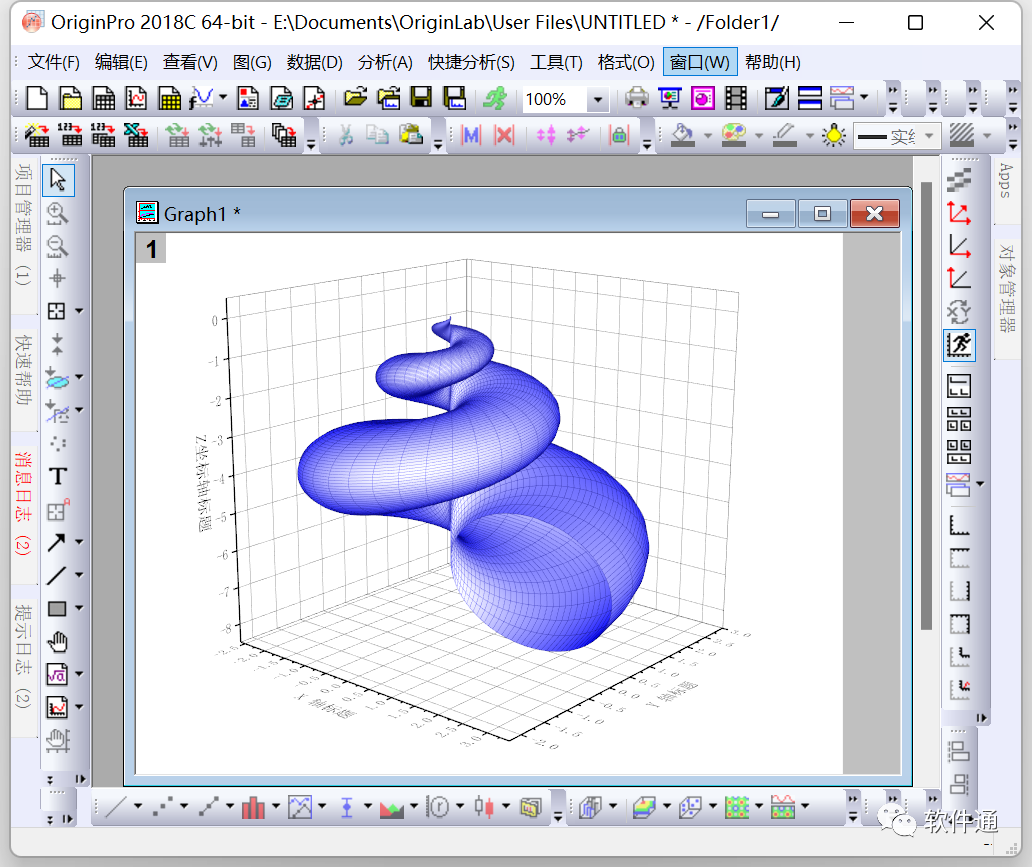Open the line style dropdown
The image size is (1032, 867).
(929, 136)
